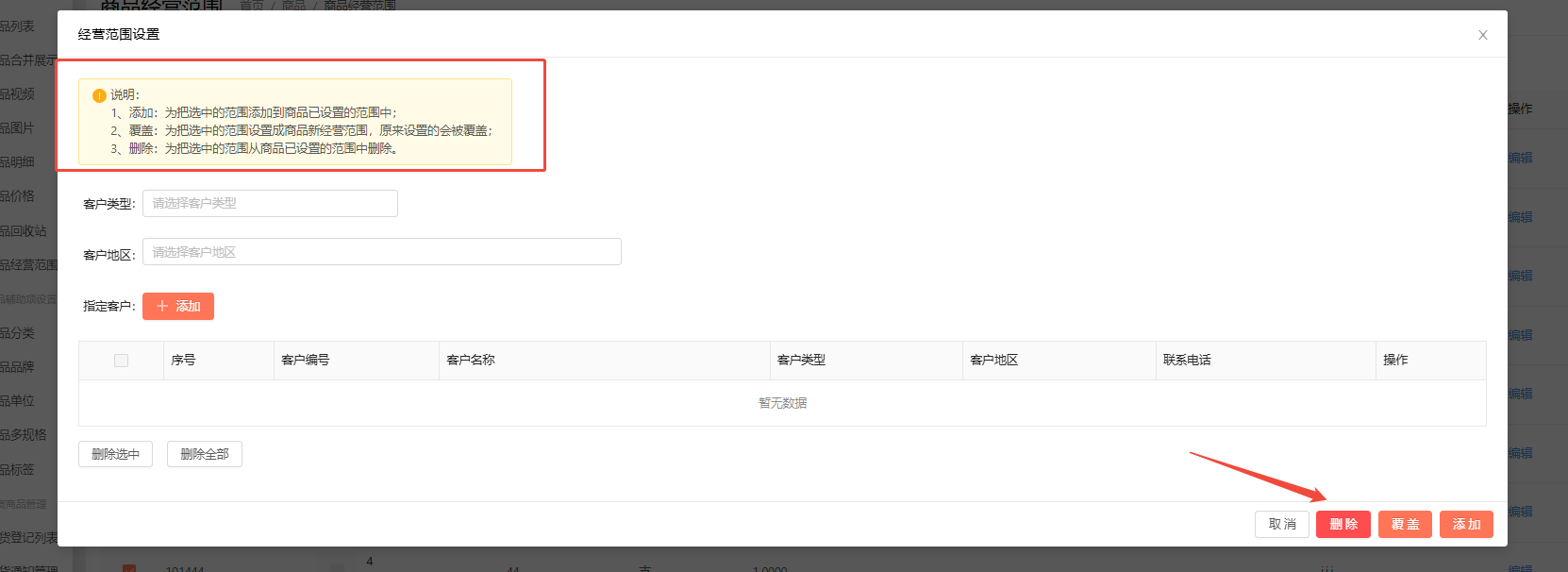Image resolution: width=1568 pixels, height=572 pixels.
Task: Open 品价格 in background sidebar
Action: pos(17,195)
